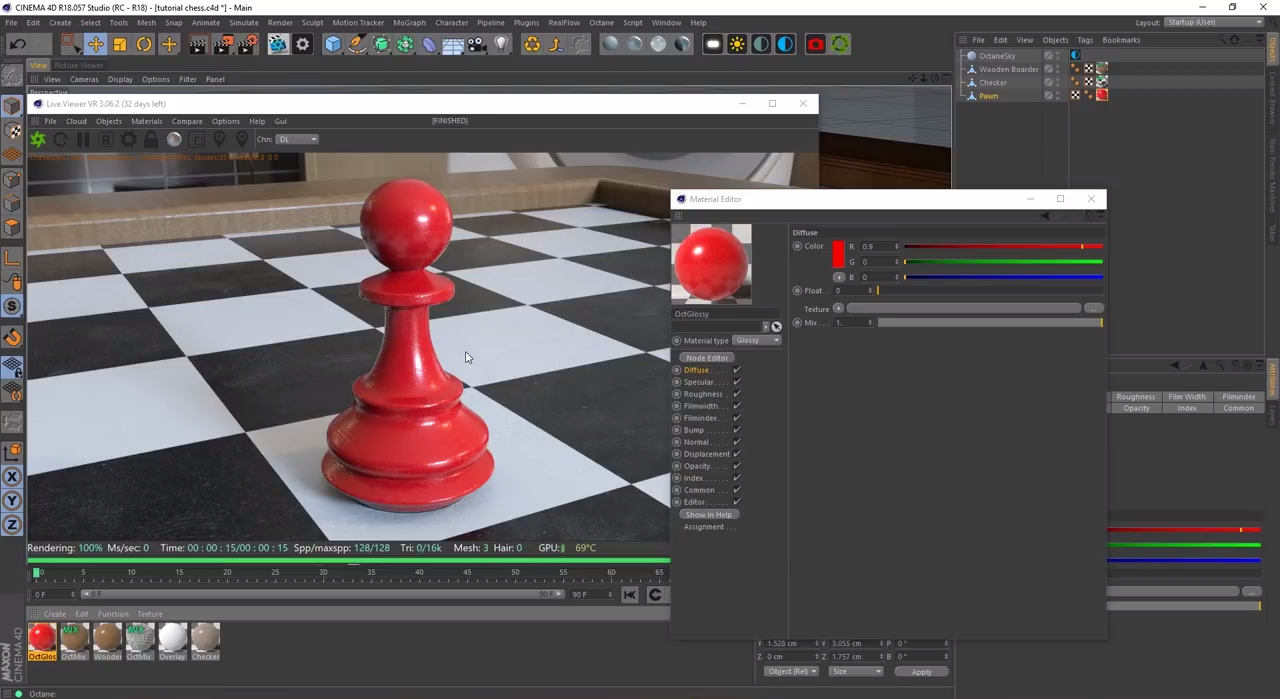Open Live Viewer settings gear

(x=128, y=140)
